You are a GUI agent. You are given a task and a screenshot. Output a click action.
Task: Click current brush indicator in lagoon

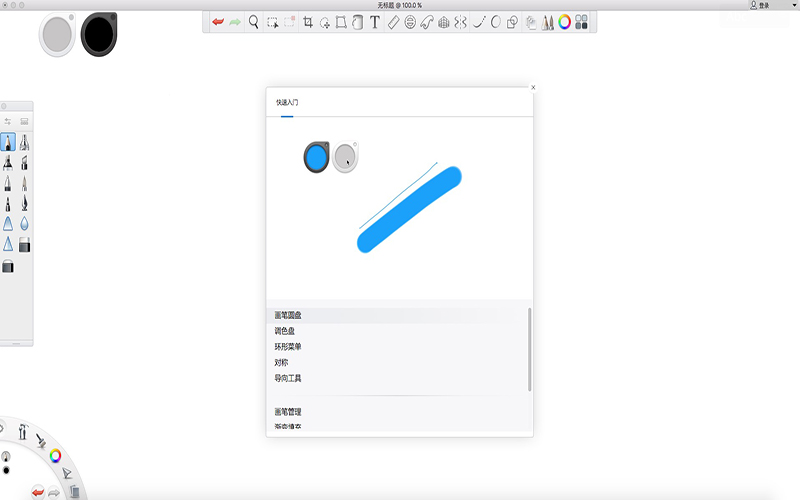click(6, 456)
